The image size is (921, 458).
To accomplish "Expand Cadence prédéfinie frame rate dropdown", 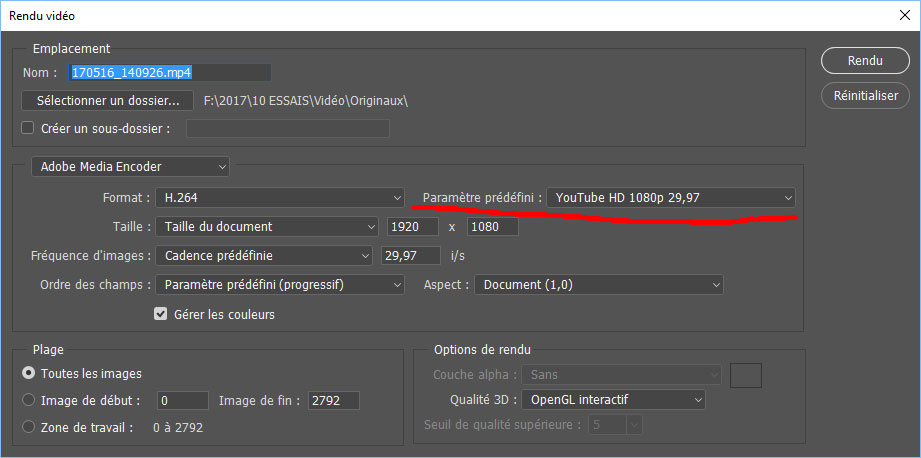I will tap(264, 256).
